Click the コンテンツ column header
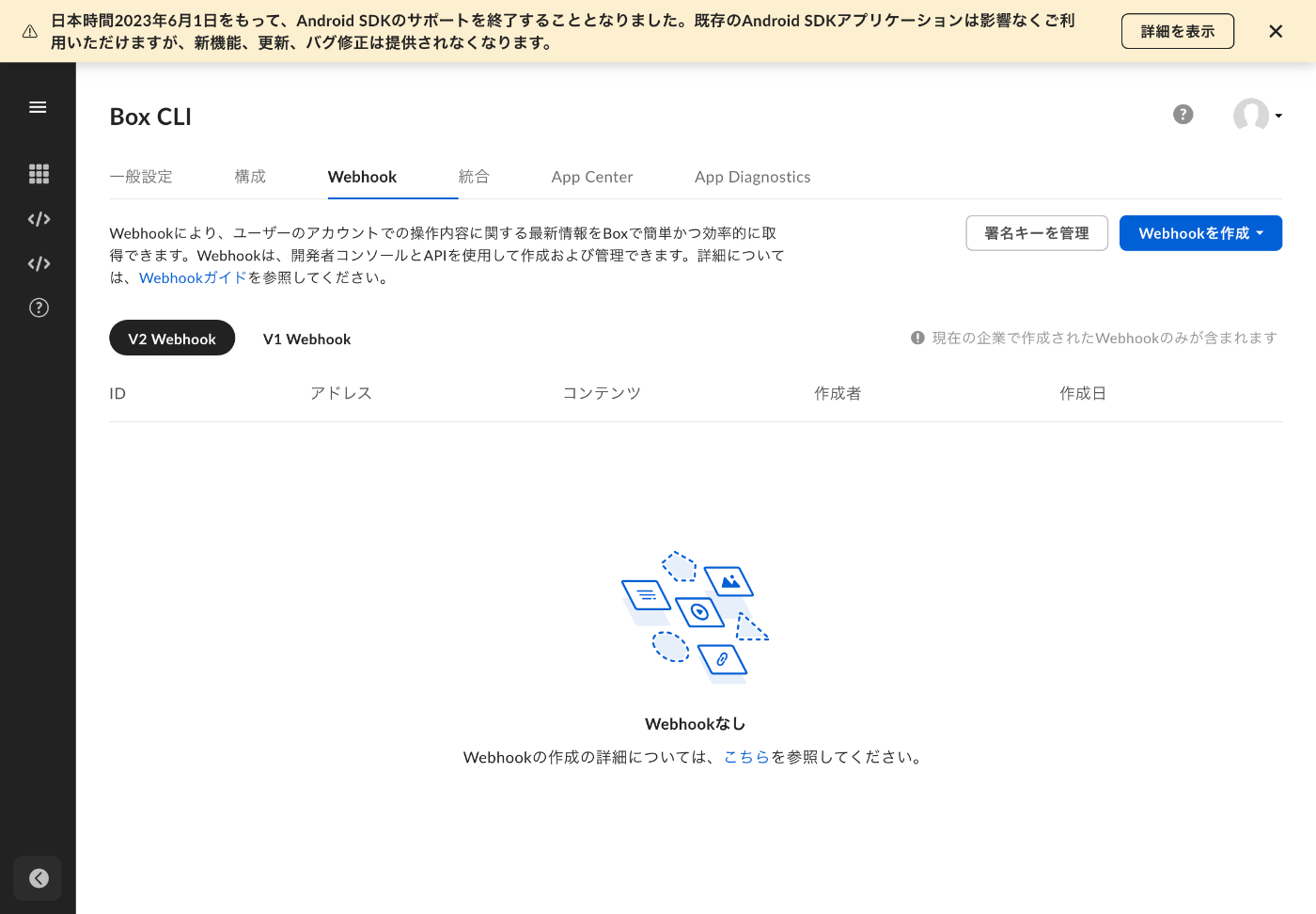Viewport: 1316px width, 914px height. click(x=602, y=393)
